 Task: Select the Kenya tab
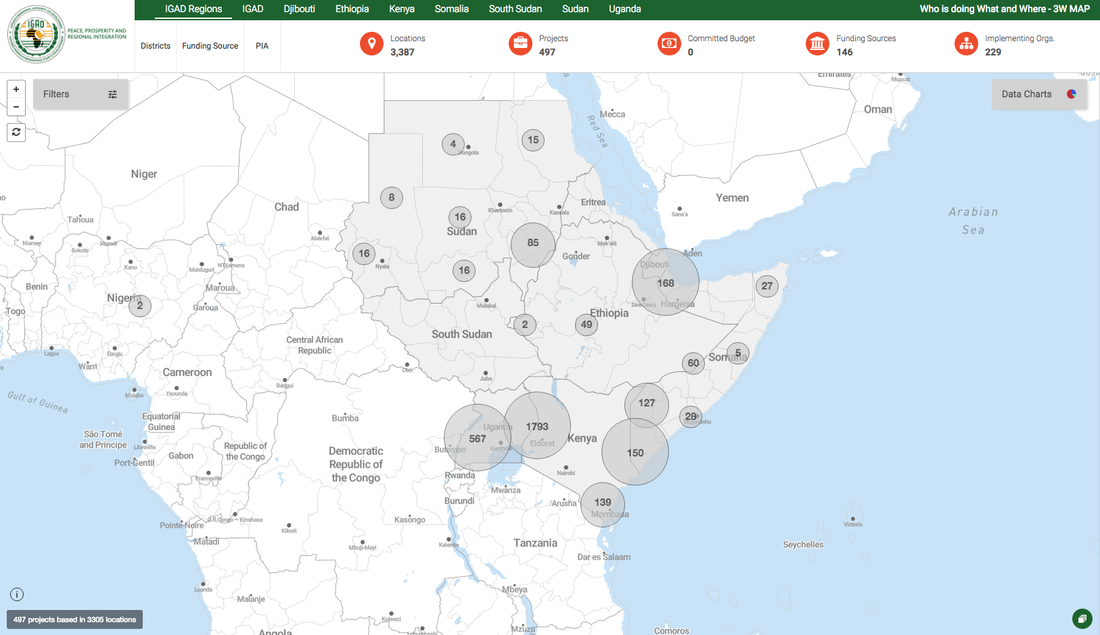(401, 9)
